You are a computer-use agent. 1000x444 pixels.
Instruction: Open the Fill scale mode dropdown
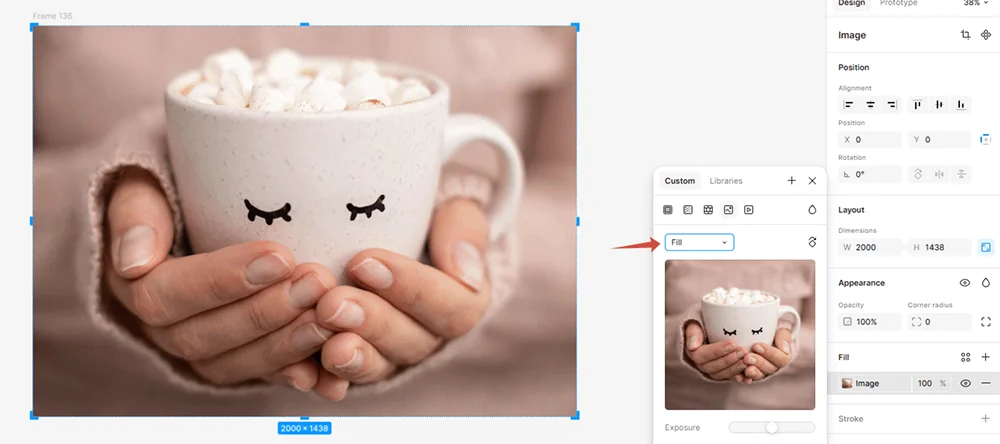700,242
